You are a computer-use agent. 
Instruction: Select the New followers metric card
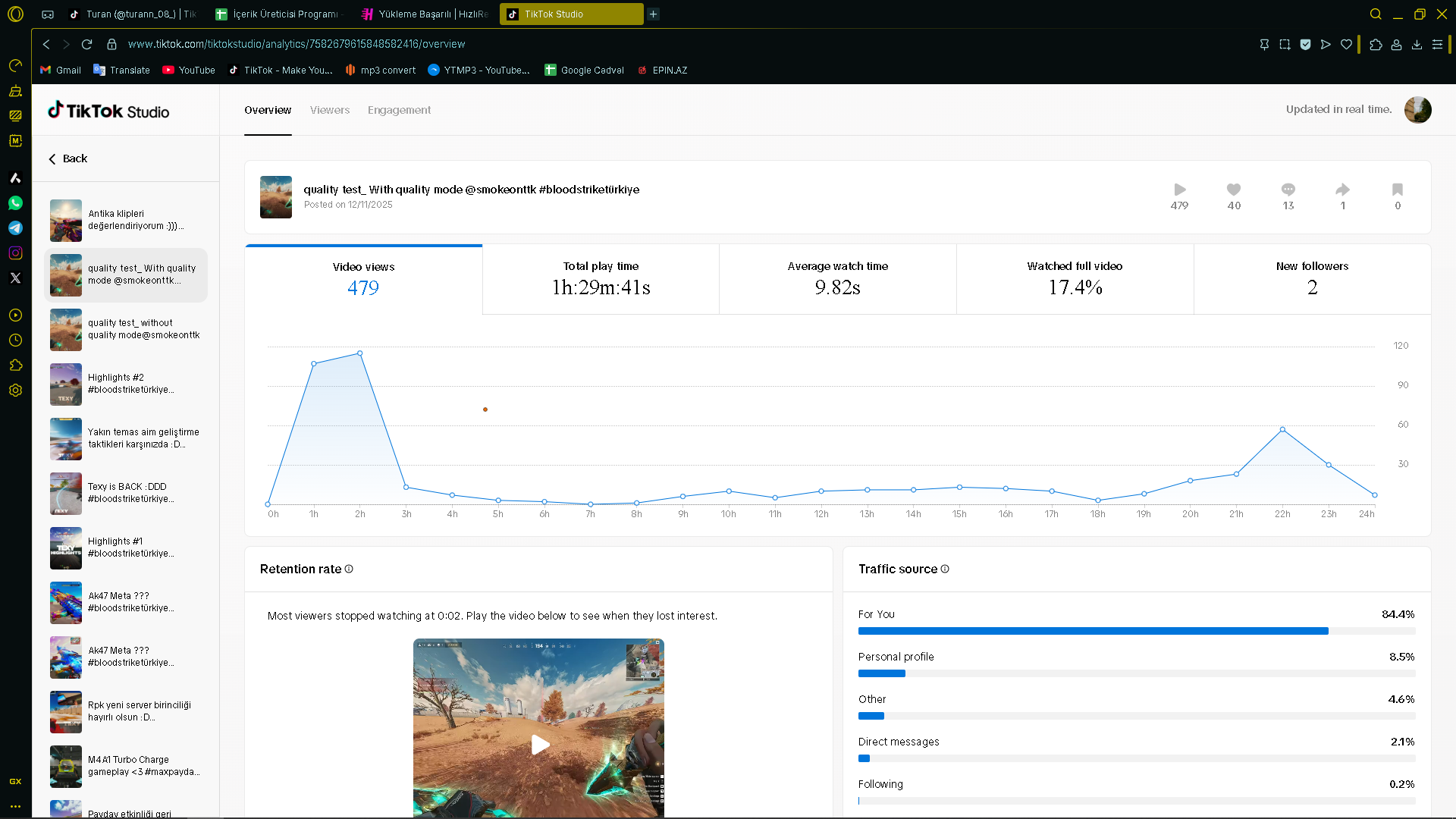tap(1313, 279)
